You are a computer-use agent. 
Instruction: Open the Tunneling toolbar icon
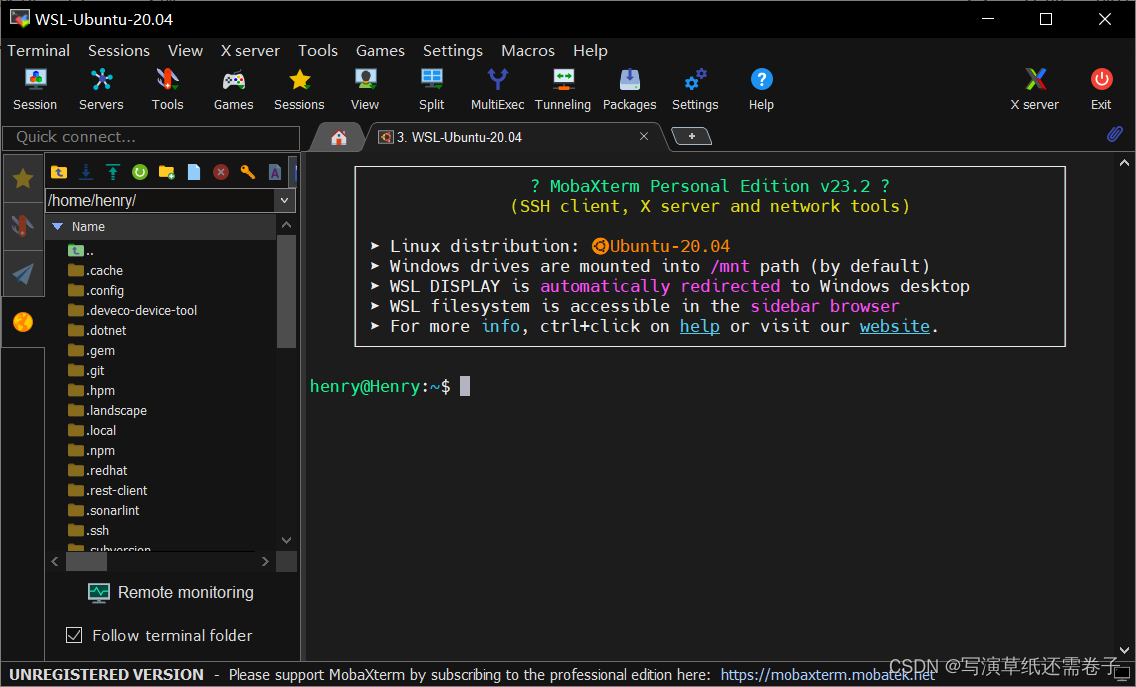click(563, 90)
